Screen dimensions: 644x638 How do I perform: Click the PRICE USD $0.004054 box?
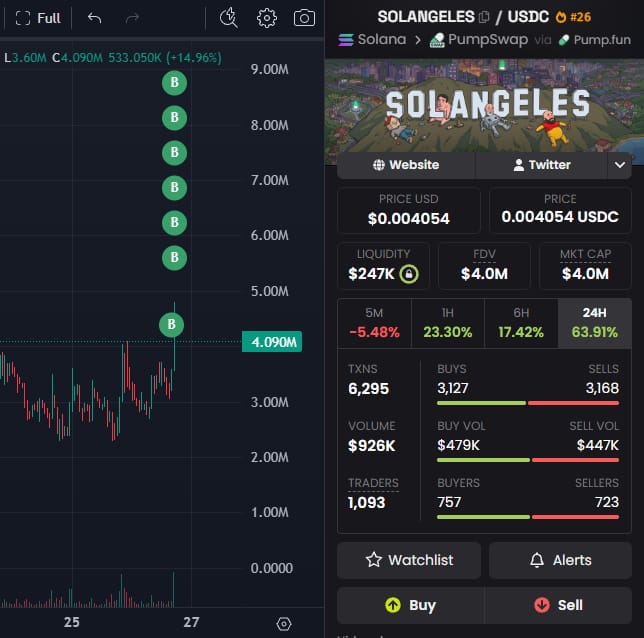pos(409,210)
